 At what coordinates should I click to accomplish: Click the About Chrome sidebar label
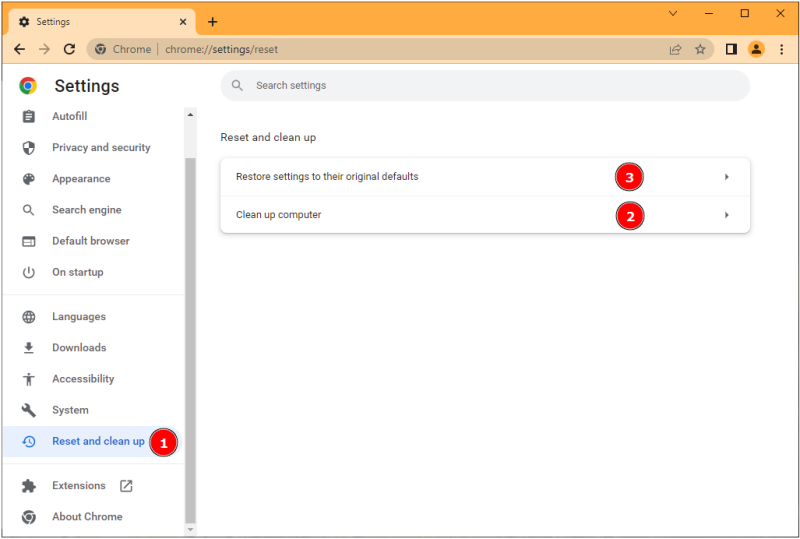point(87,517)
